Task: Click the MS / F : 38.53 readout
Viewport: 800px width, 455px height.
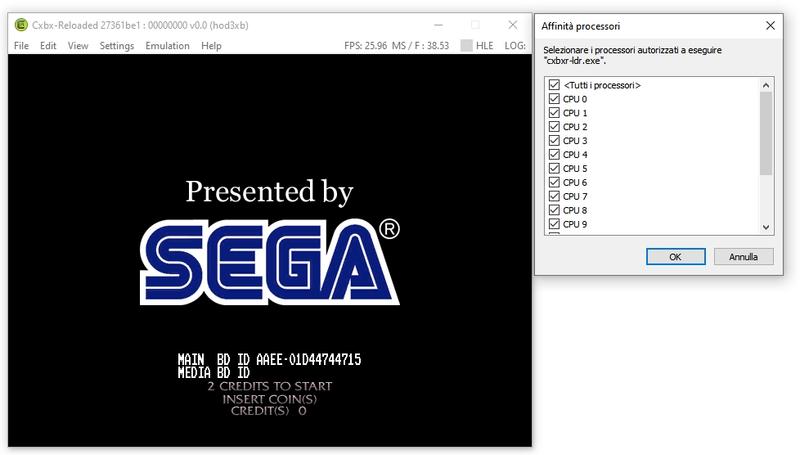Action: [420, 46]
